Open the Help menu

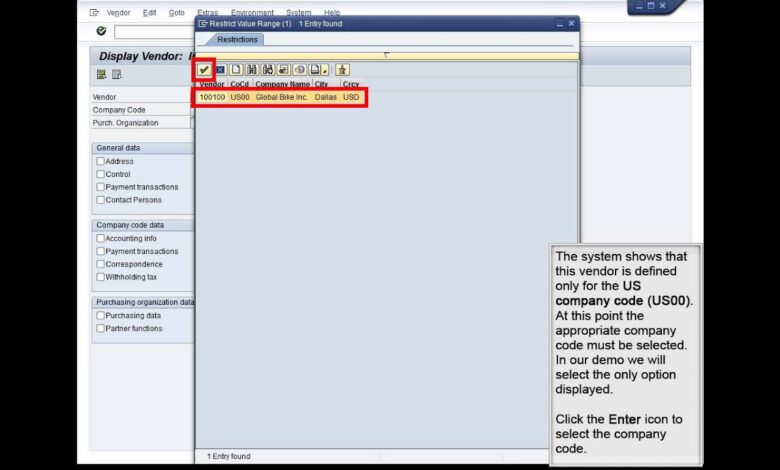(x=332, y=12)
